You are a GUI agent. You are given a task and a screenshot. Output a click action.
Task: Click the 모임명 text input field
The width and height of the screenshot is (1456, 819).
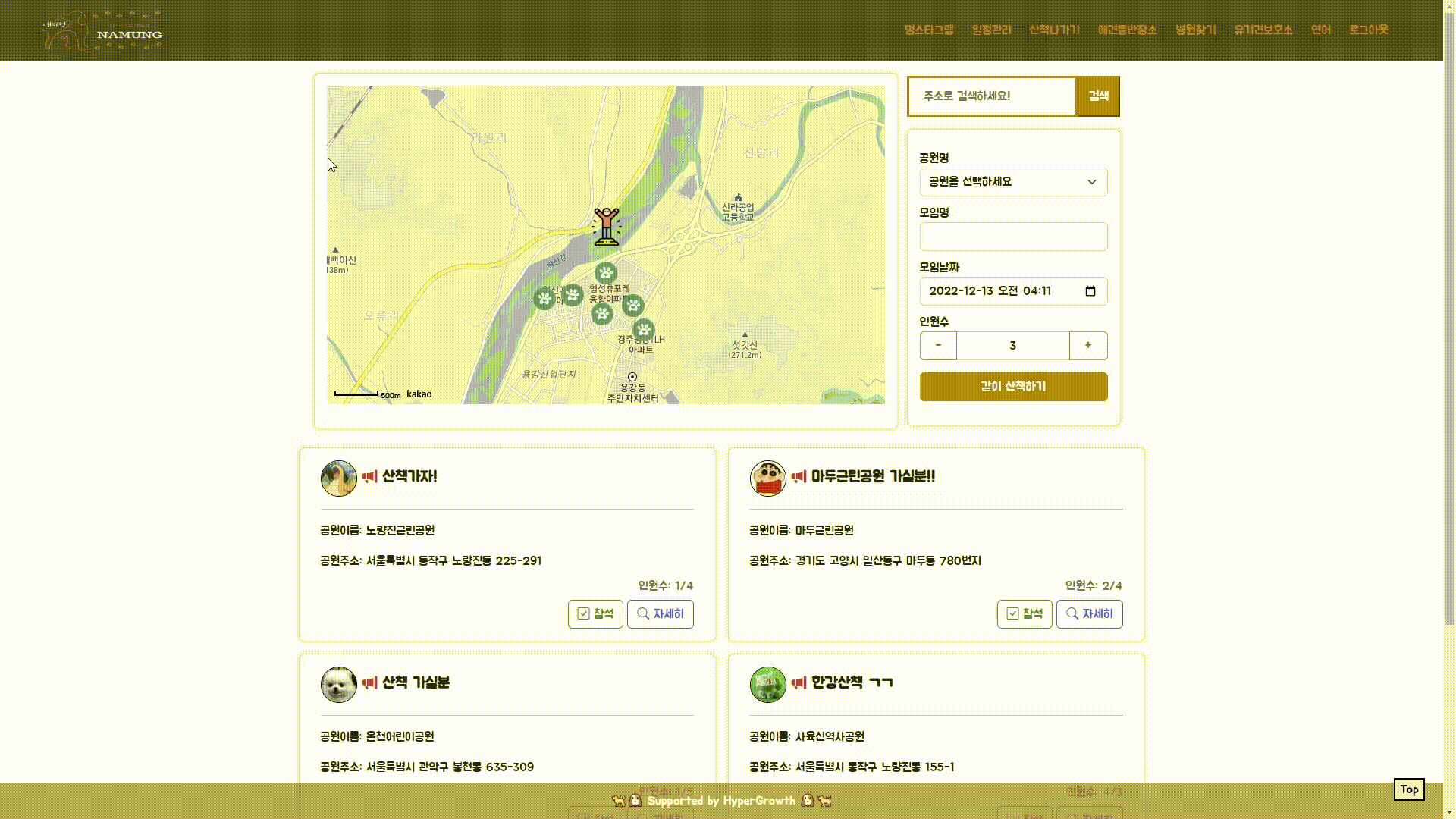pyautogui.click(x=1013, y=237)
